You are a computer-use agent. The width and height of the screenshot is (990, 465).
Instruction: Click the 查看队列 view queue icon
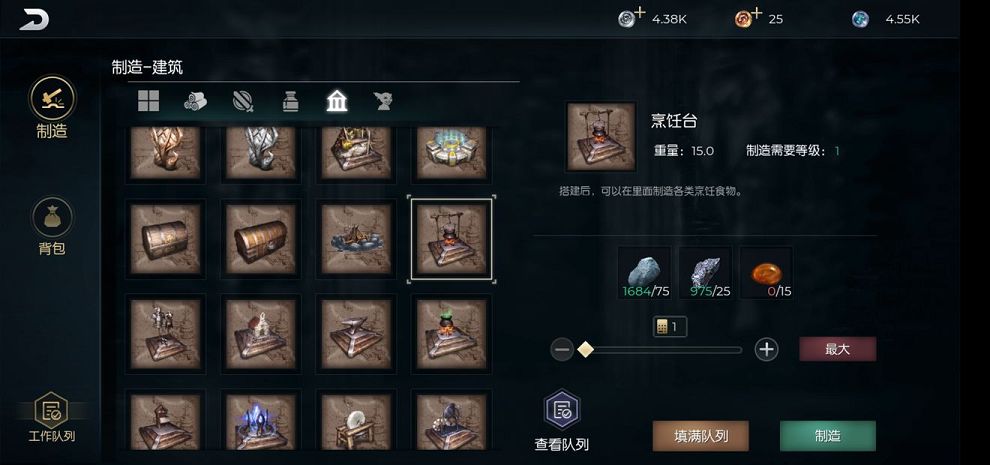(562, 410)
